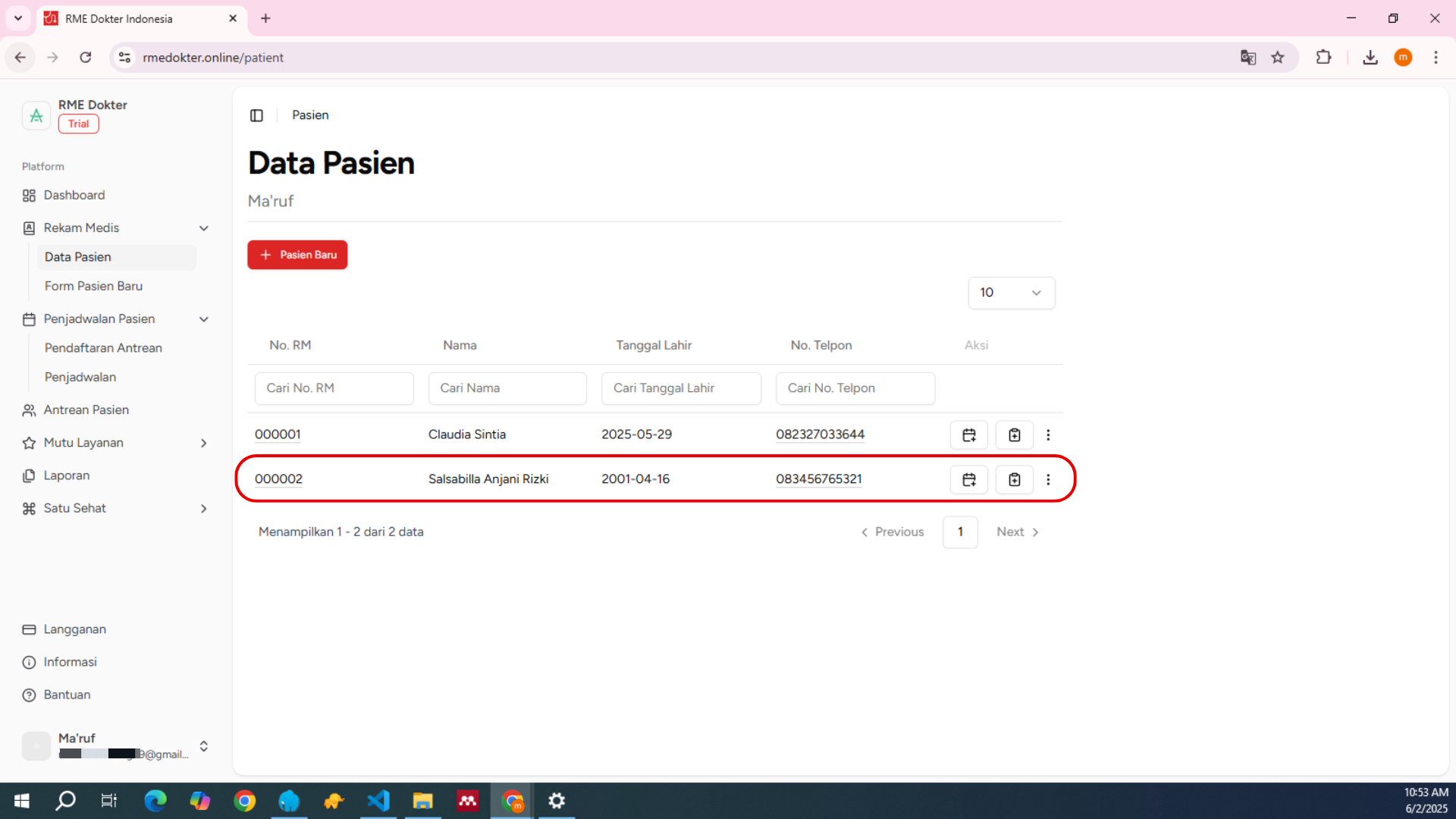Open three-dot menu for Salsabilla Anjani Rizki
The image size is (1456, 819).
click(x=1048, y=479)
